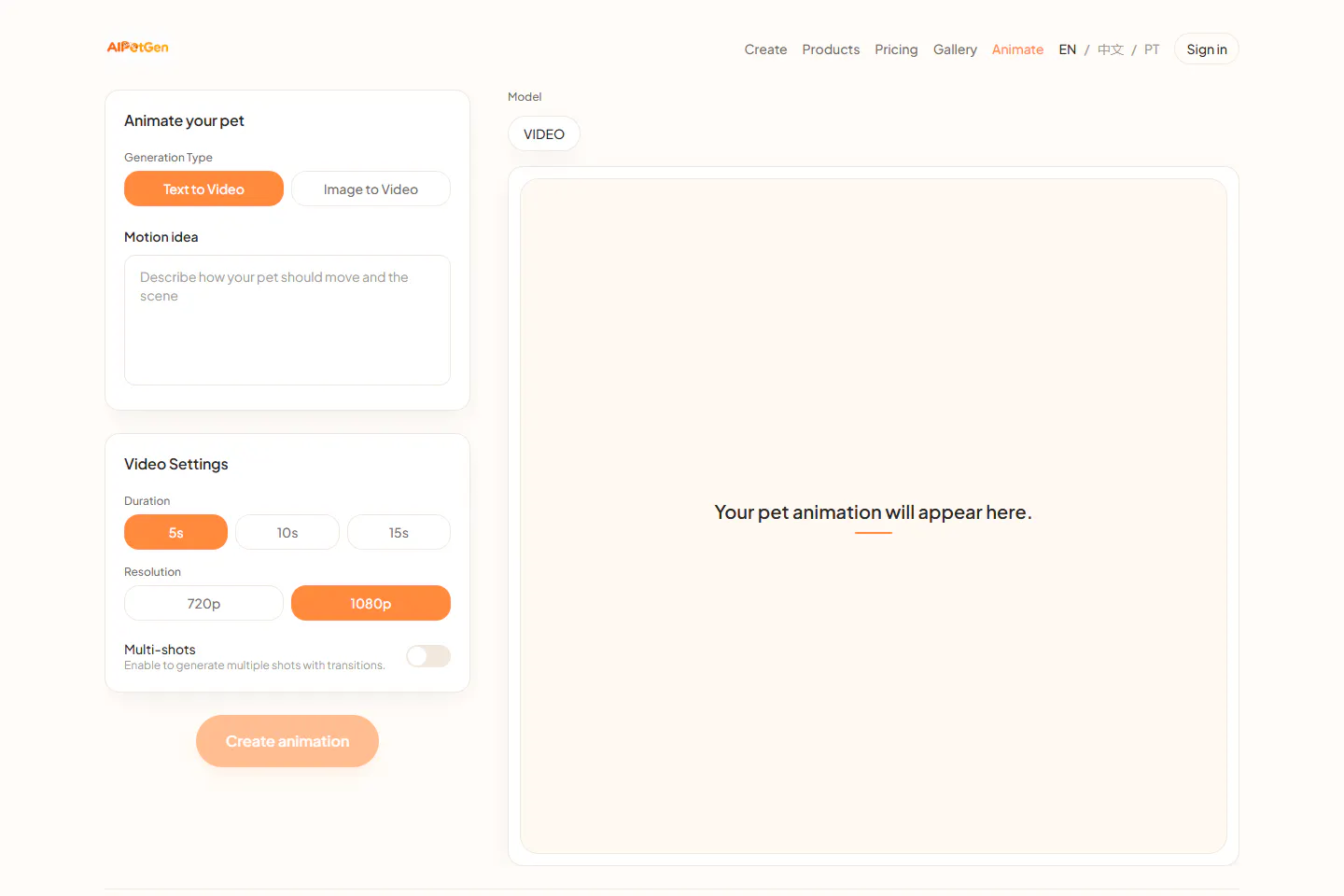Choose 10s duration
This screenshot has height=896, width=1344.
(x=287, y=532)
